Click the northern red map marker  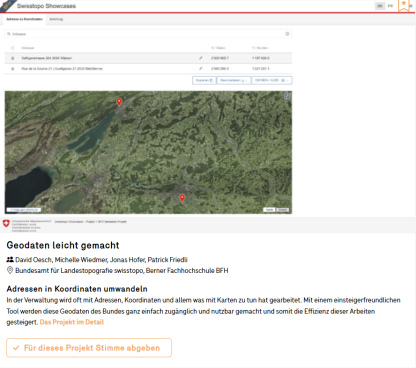[119, 102]
